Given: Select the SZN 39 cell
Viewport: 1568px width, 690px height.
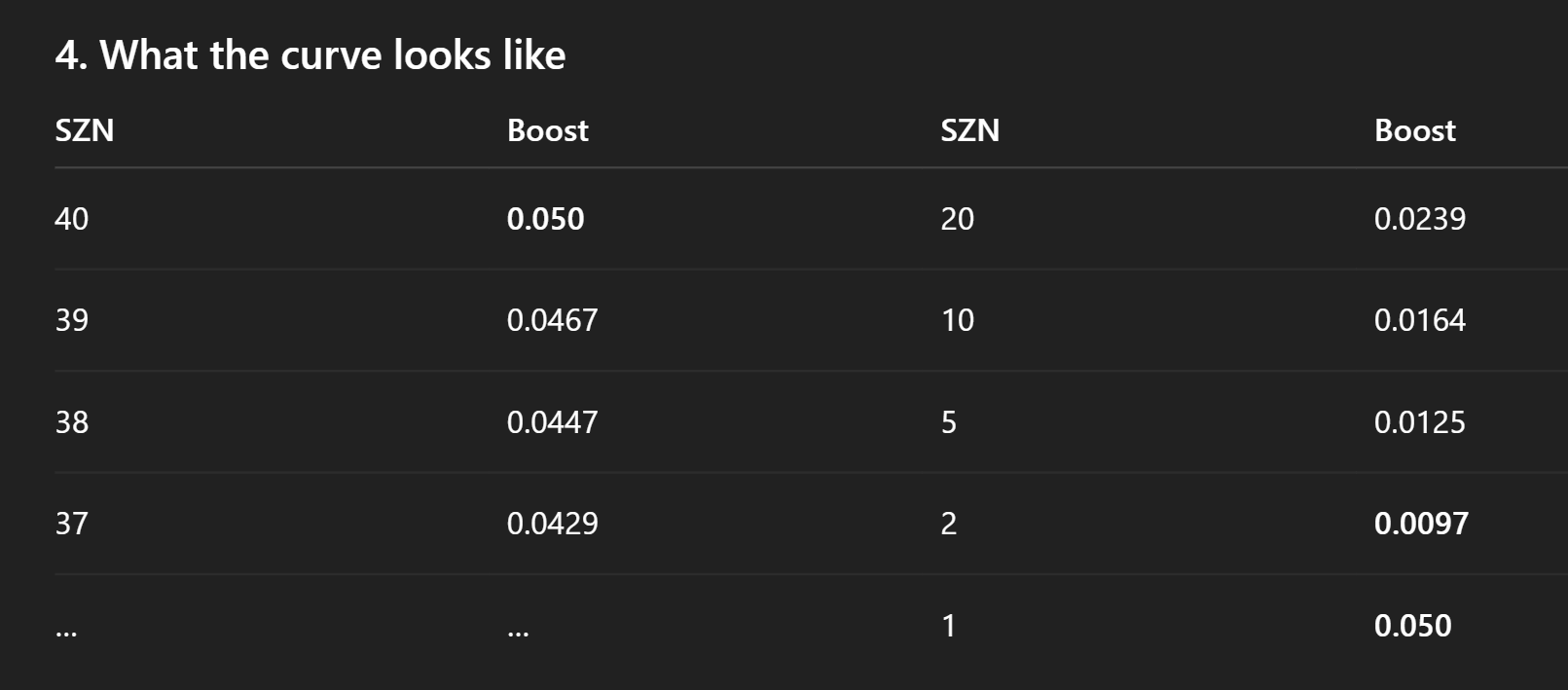Looking at the screenshot, I should [x=72, y=320].
